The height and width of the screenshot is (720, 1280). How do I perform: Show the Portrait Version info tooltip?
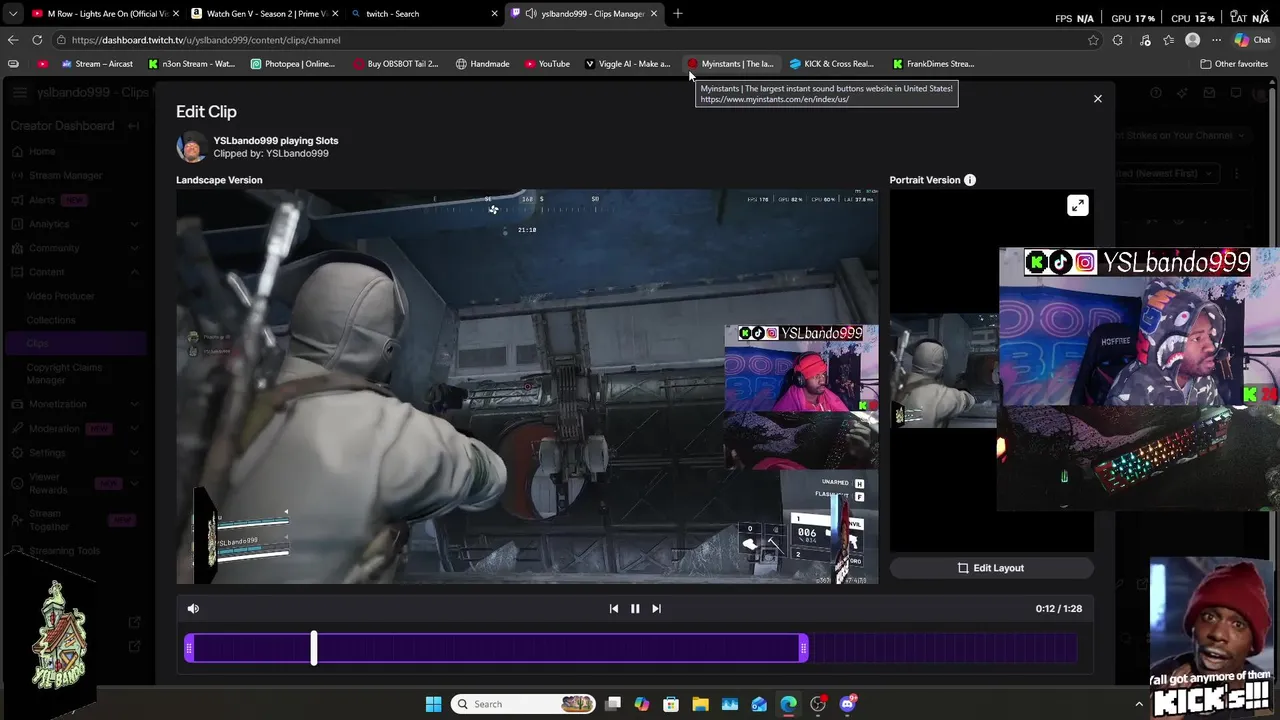tap(970, 180)
